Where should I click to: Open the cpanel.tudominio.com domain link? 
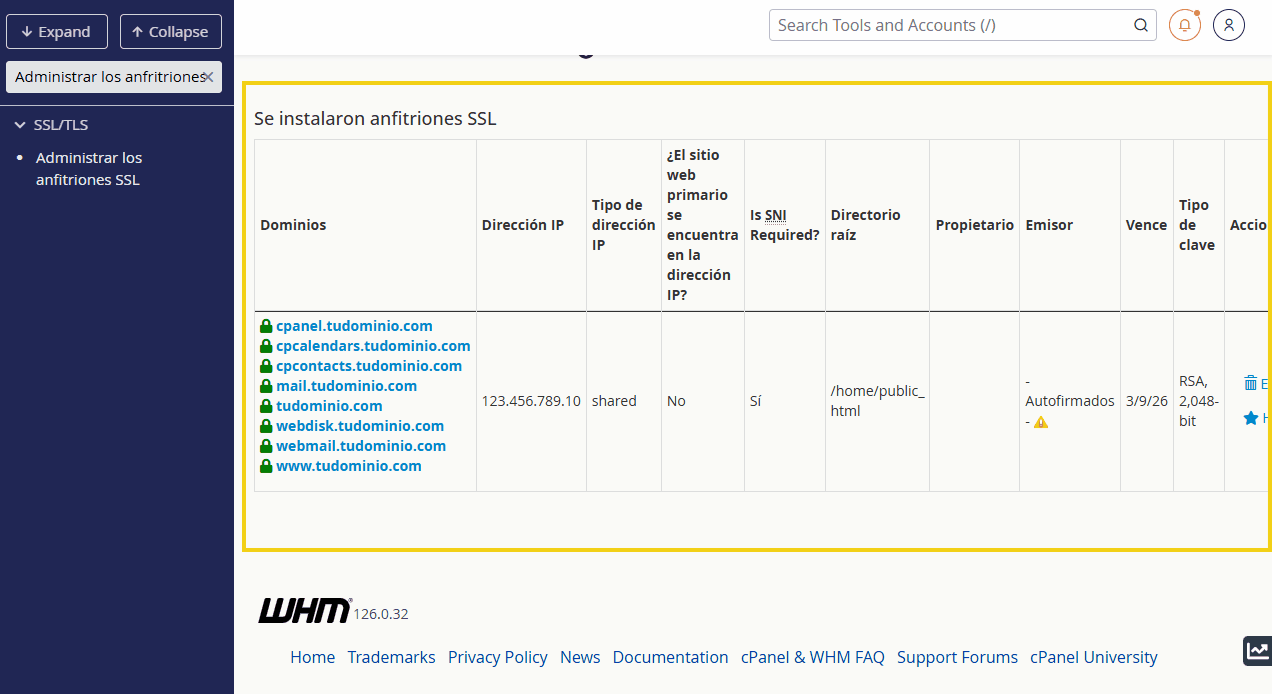[x=354, y=326]
